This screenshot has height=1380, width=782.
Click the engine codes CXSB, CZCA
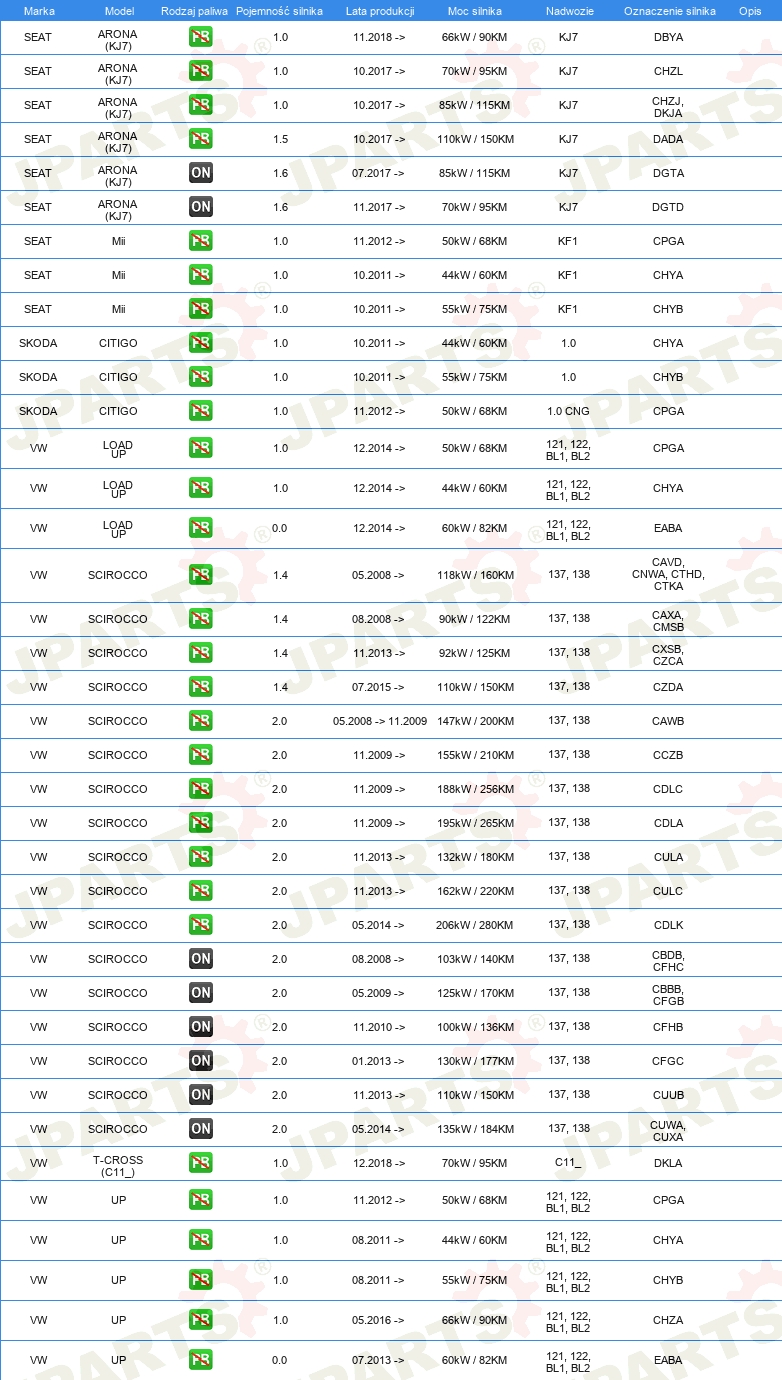(x=668, y=654)
